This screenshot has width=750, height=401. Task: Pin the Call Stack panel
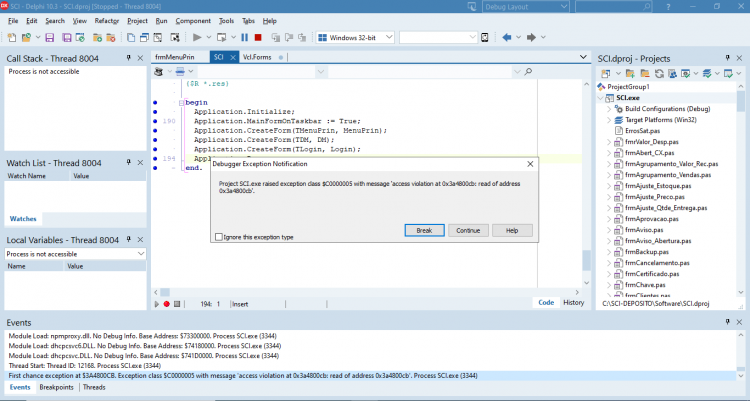[x=128, y=58]
